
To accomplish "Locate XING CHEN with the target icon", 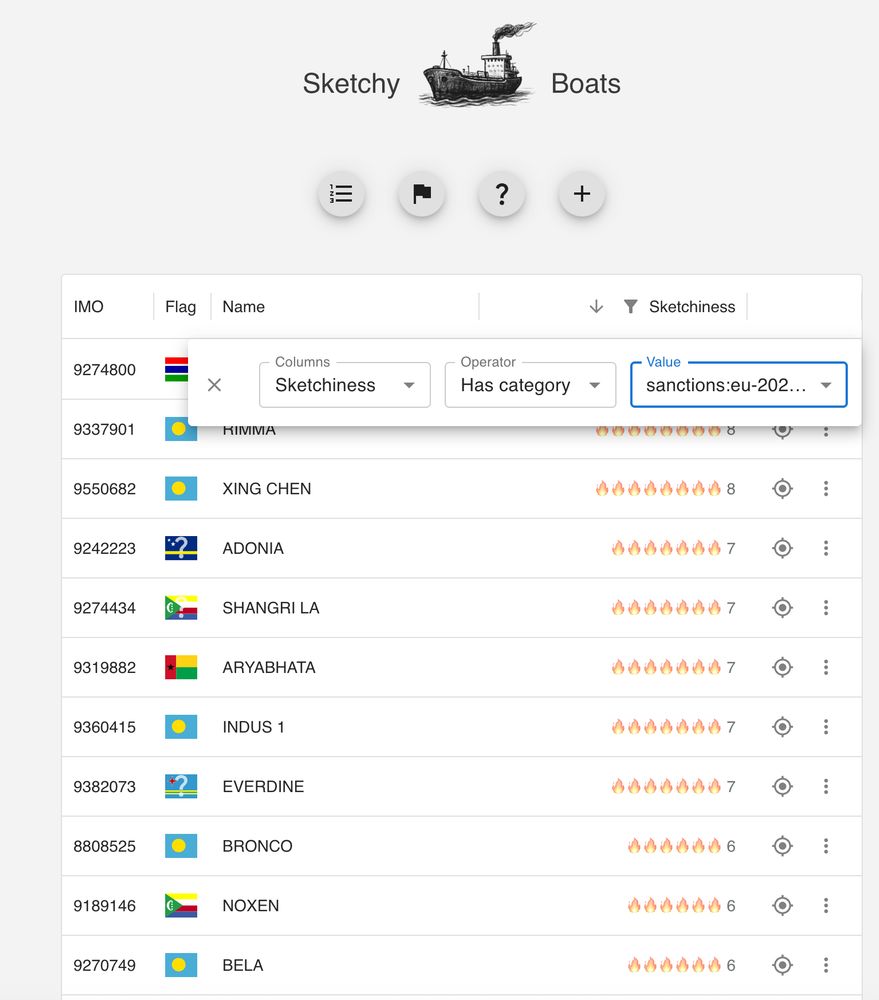I will coord(783,489).
